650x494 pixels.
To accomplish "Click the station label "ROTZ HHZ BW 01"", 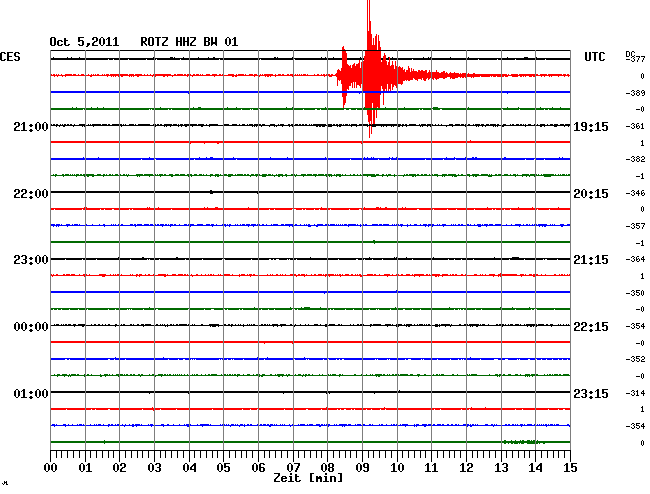I will coord(189,42).
